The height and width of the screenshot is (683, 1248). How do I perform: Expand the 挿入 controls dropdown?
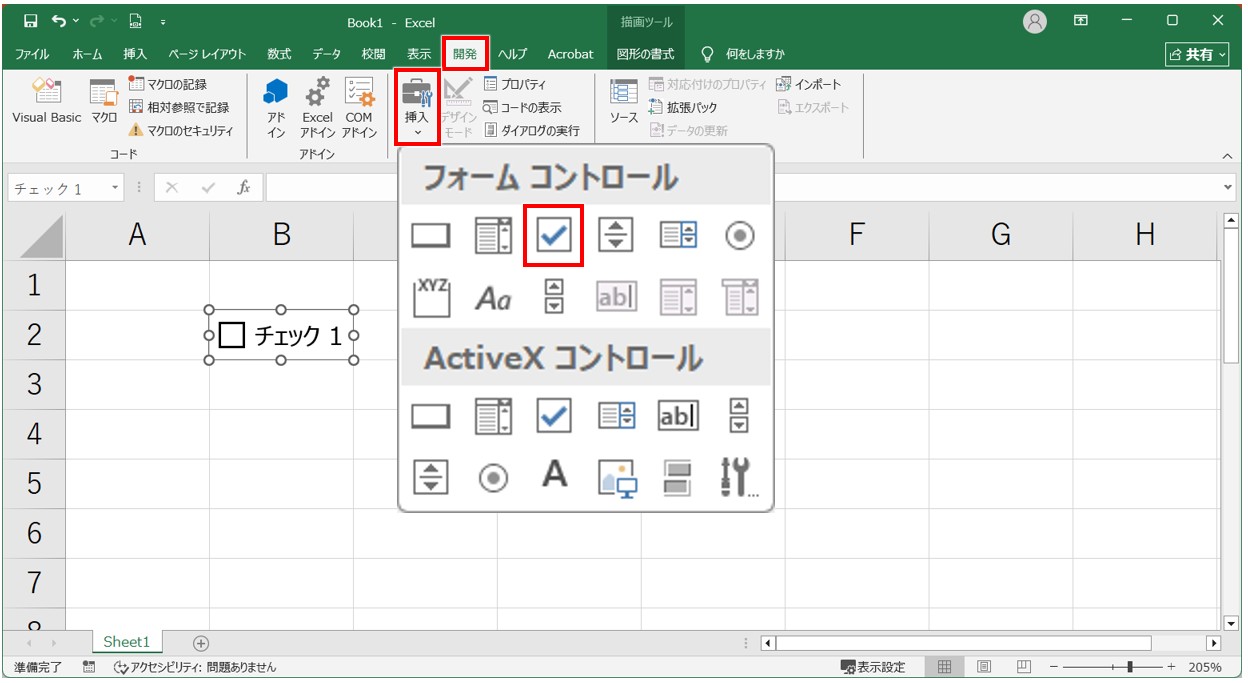pos(417,105)
